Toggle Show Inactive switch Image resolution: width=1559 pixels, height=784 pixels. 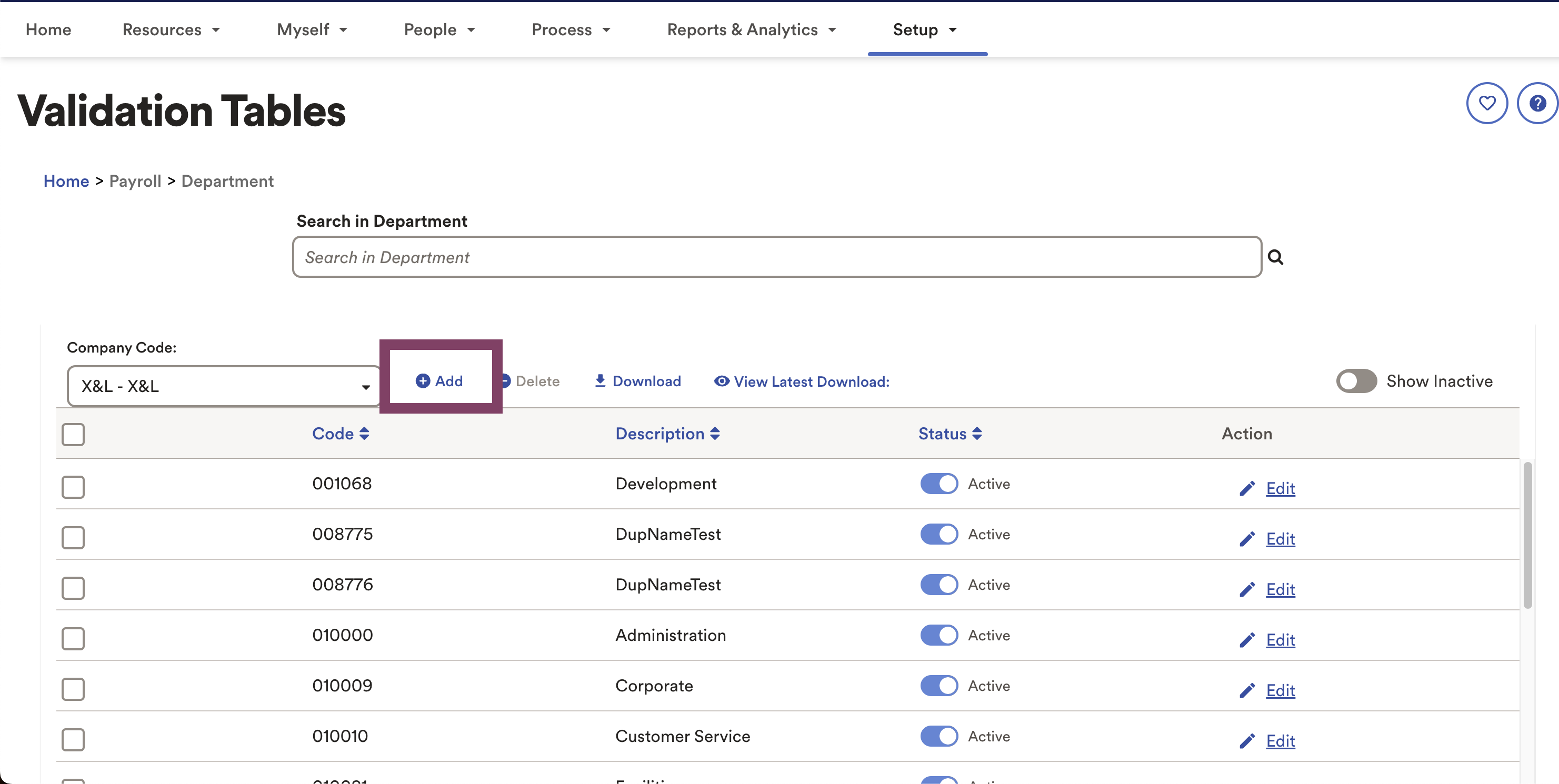tap(1356, 381)
